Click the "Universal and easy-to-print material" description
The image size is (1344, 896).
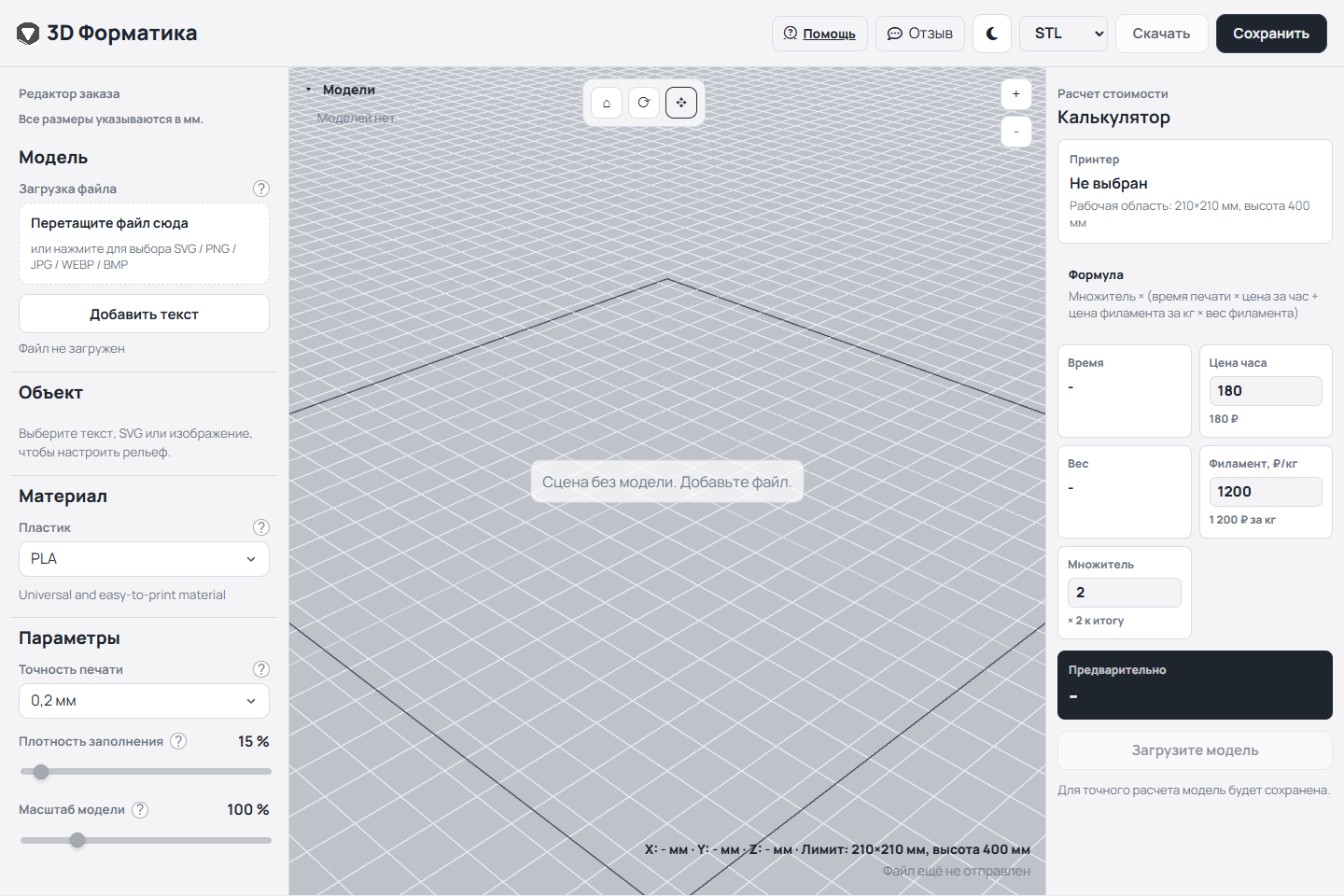pos(122,595)
